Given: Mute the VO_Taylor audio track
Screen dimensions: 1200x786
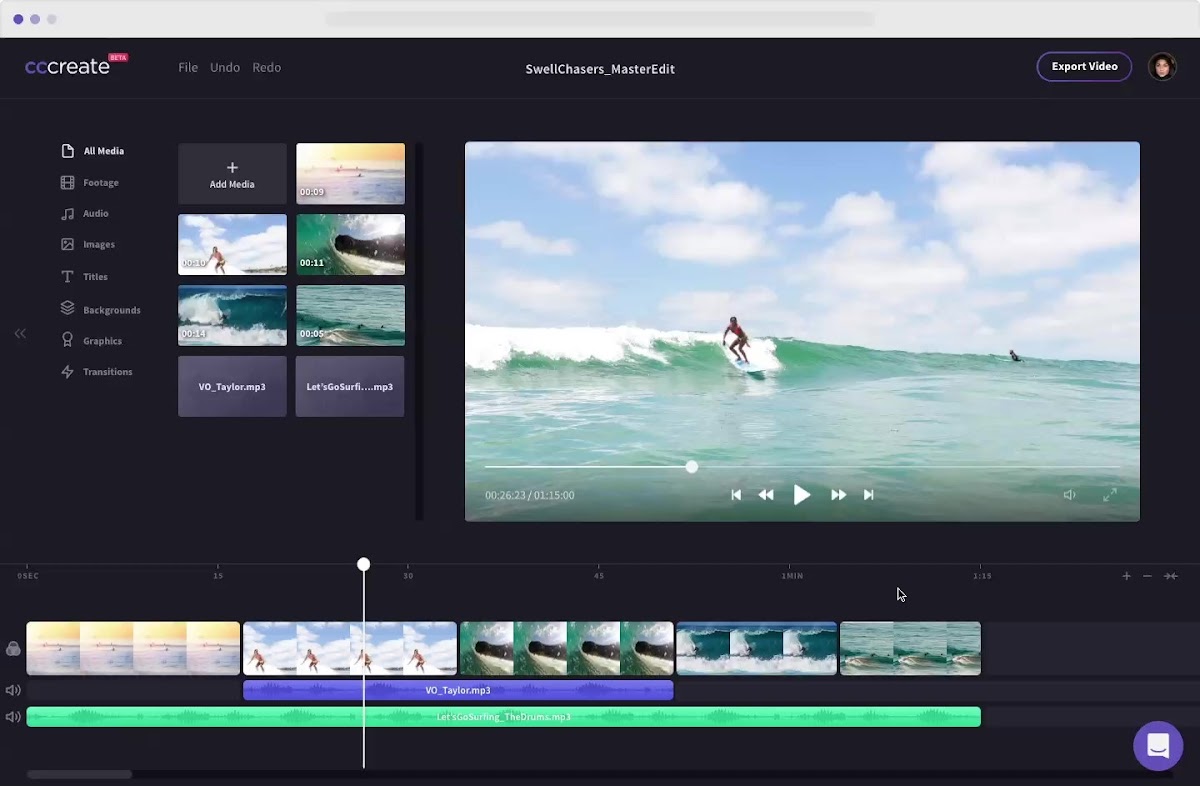Looking at the screenshot, I should 13,690.
